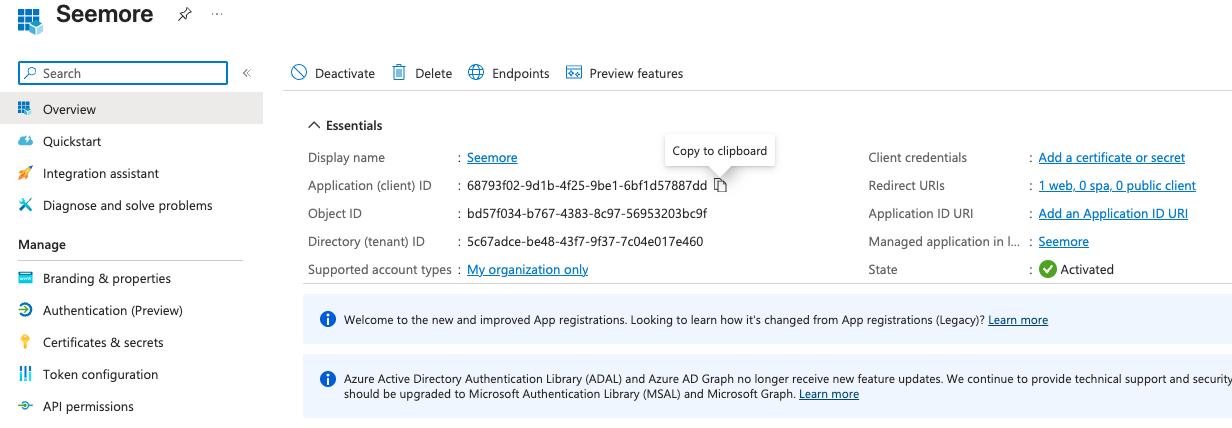
Task: Click the Delete trash can icon
Action: [x=399, y=72]
